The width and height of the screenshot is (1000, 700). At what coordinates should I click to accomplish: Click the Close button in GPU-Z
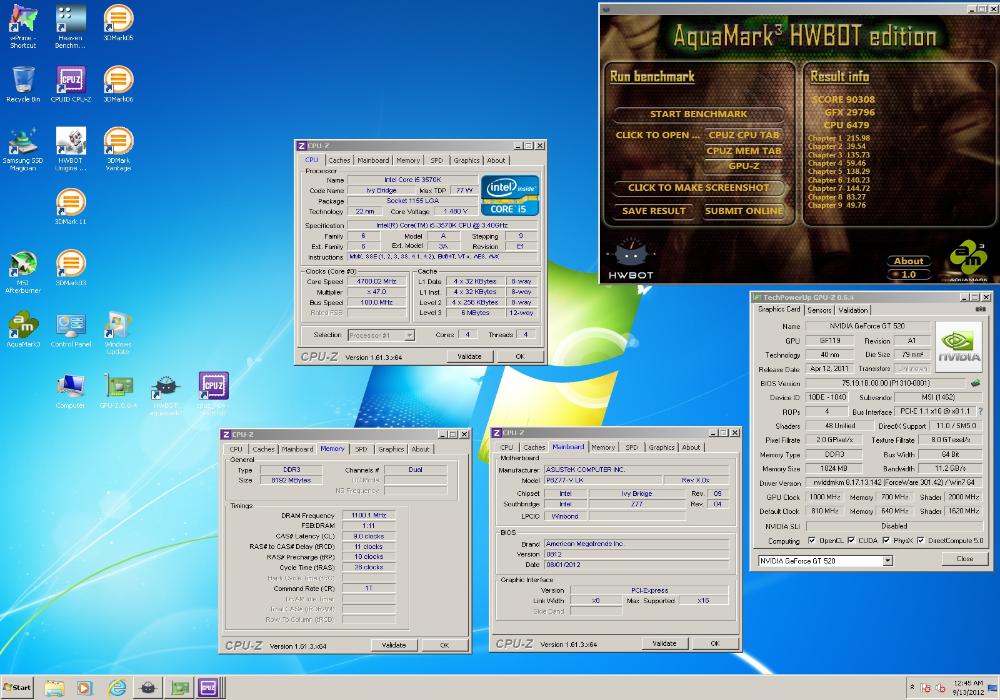[965, 558]
